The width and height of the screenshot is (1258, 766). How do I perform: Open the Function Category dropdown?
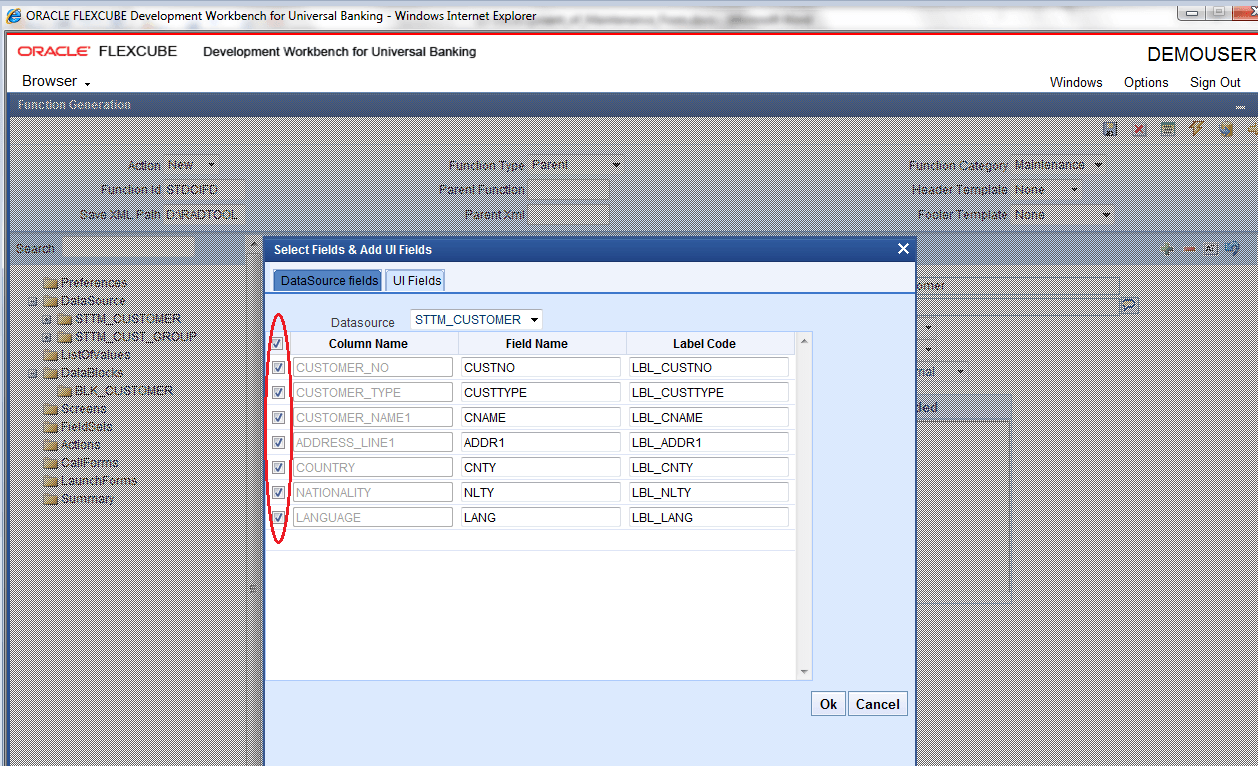pos(1059,165)
